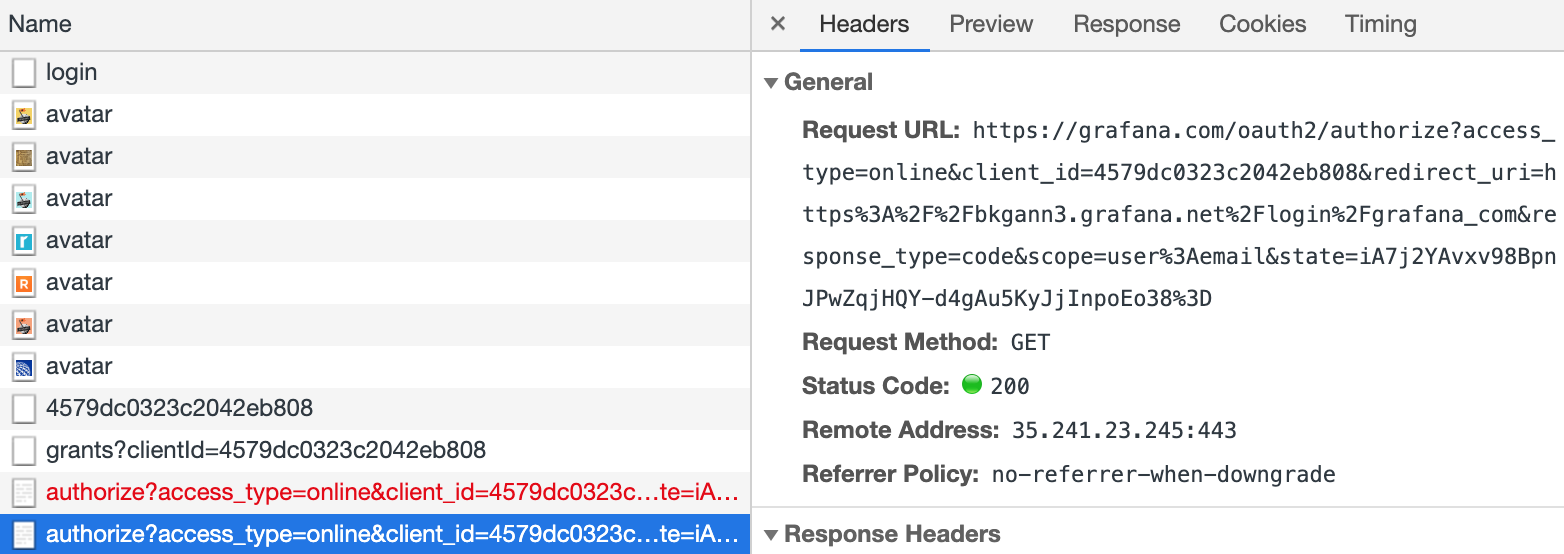Click the document icon of highlighted authorize request
This screenshot has height=554, width=1564.
point(24,535)
